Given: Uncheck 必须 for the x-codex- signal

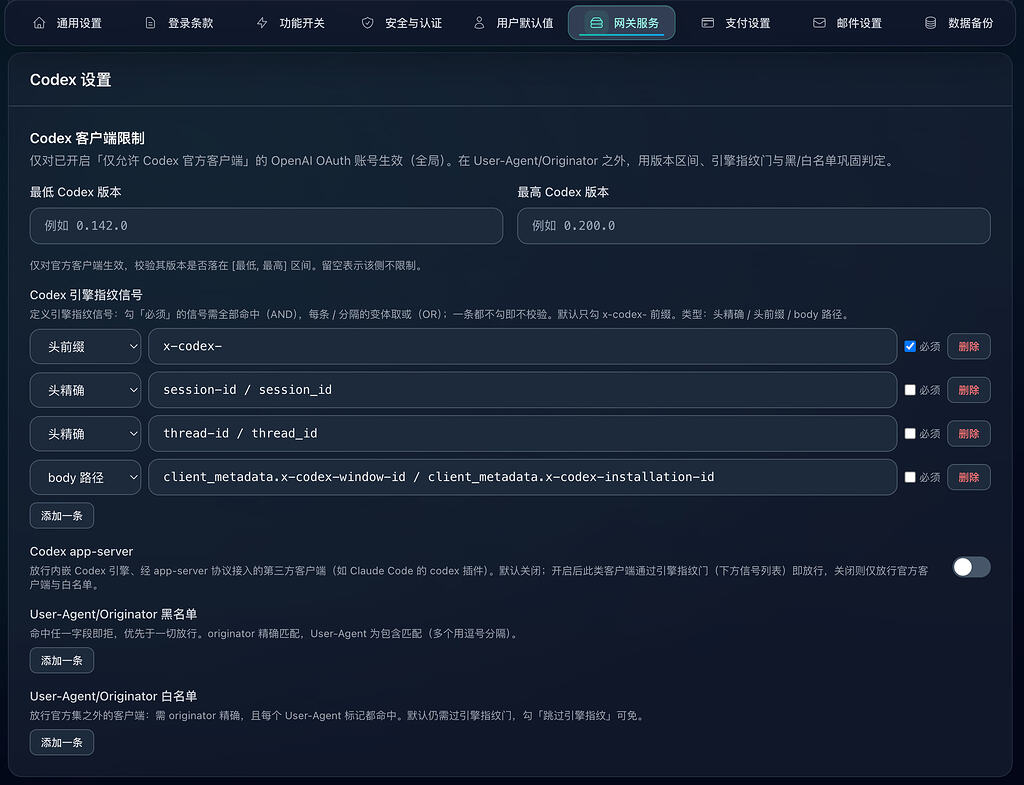Looking at the screenshot, I should 910,346.
